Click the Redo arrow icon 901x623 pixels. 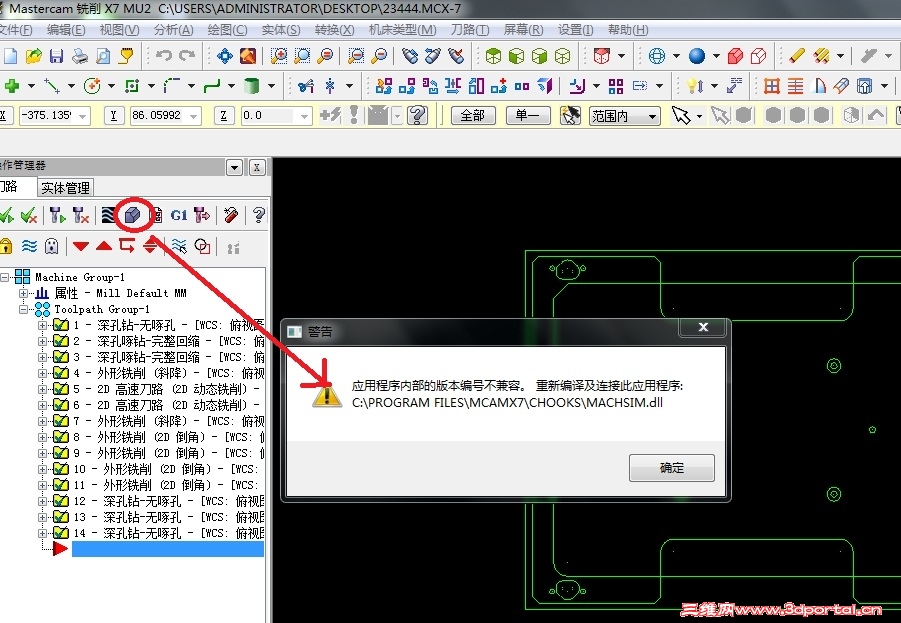pos(187,56)
